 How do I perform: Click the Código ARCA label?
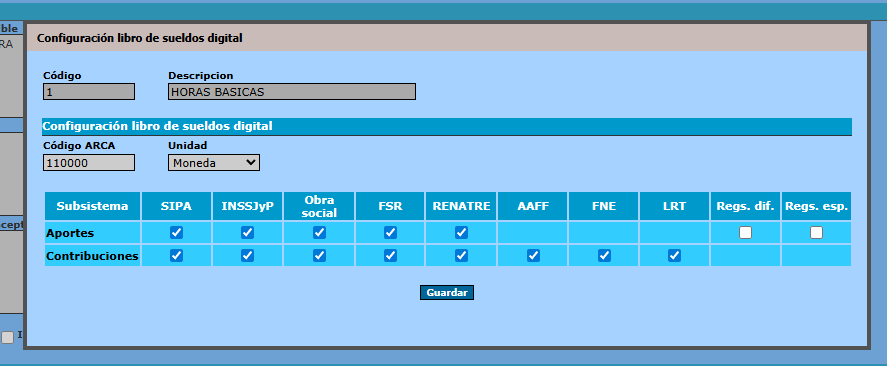[79, 145]
